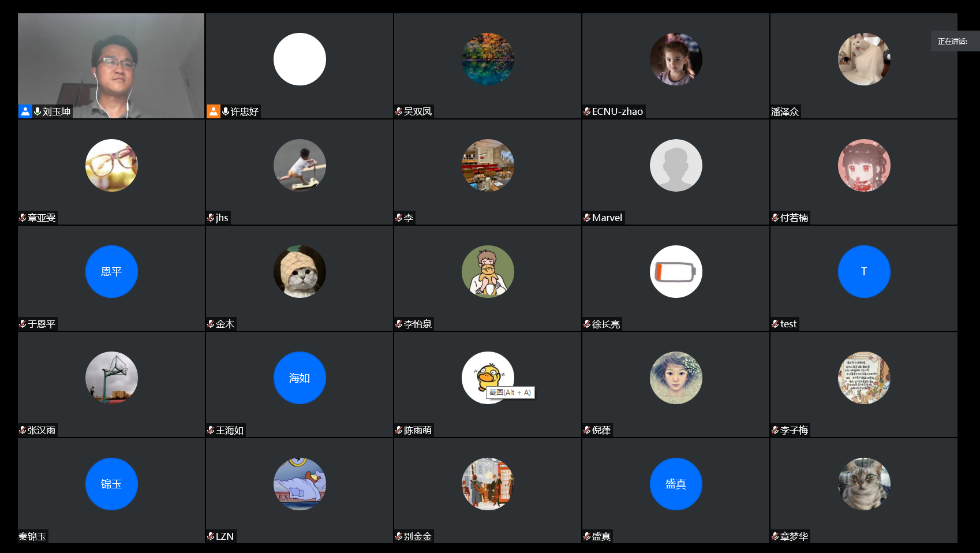The height and width of the screenshot is (553, 980).
Task: Click the blue 海如 avatar circle
Action: 299,378
